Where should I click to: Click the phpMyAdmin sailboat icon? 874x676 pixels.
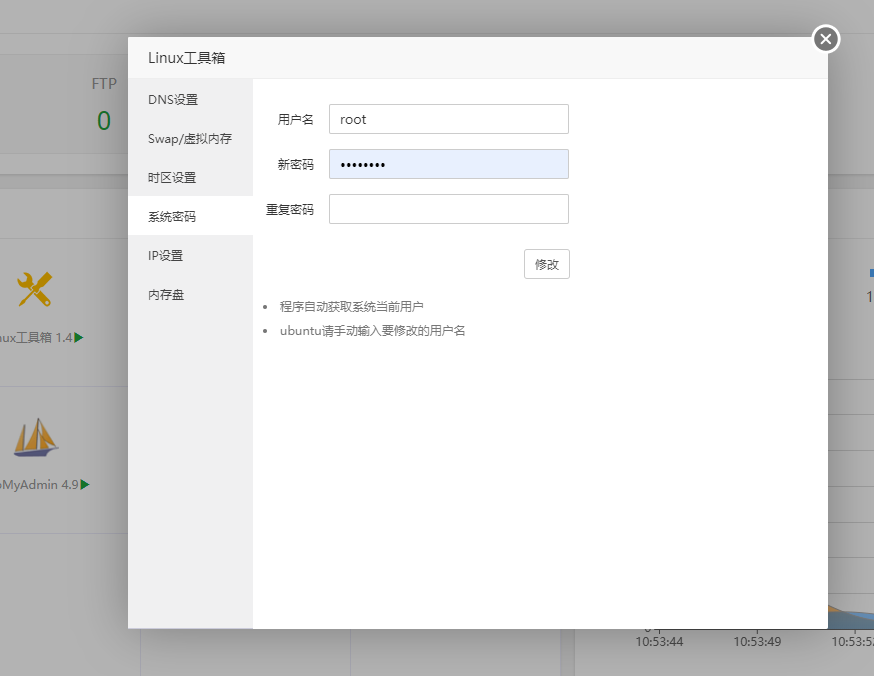pos(35,437)
